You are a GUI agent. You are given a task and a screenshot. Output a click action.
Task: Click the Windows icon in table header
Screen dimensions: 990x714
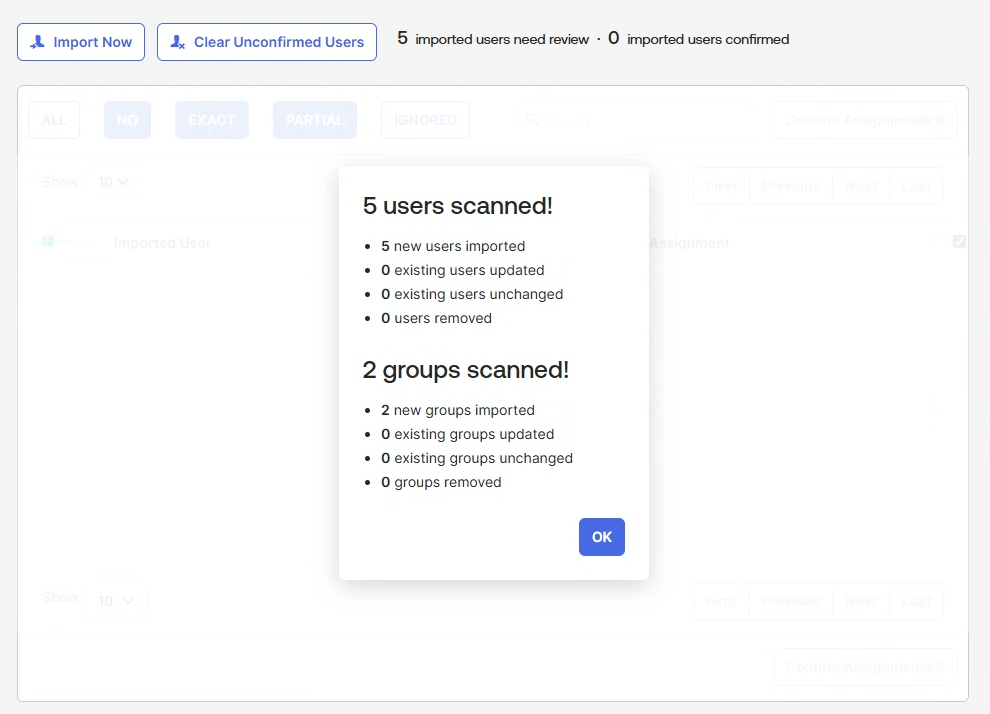[x=47, y=241]
